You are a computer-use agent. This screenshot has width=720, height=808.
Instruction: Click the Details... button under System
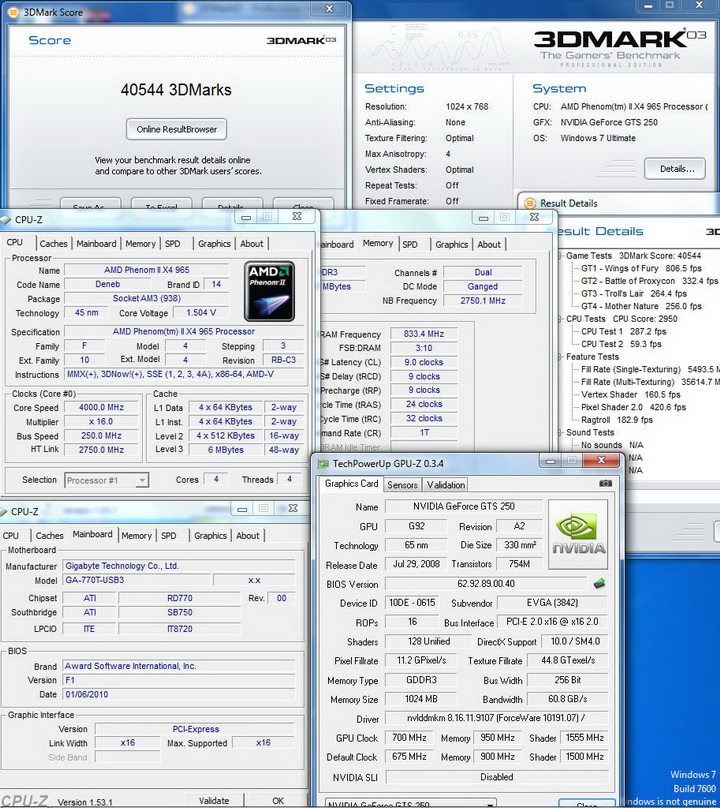(x=677, y=169)
